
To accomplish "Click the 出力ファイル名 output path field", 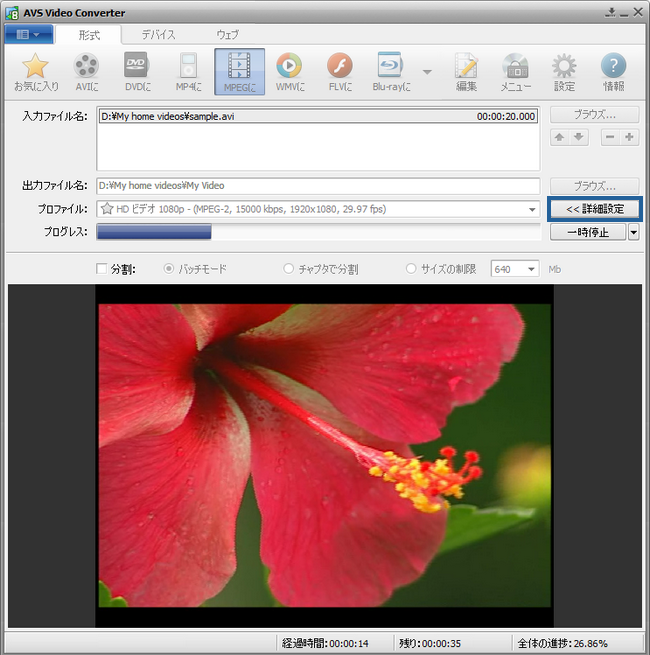I will (318, 186).
